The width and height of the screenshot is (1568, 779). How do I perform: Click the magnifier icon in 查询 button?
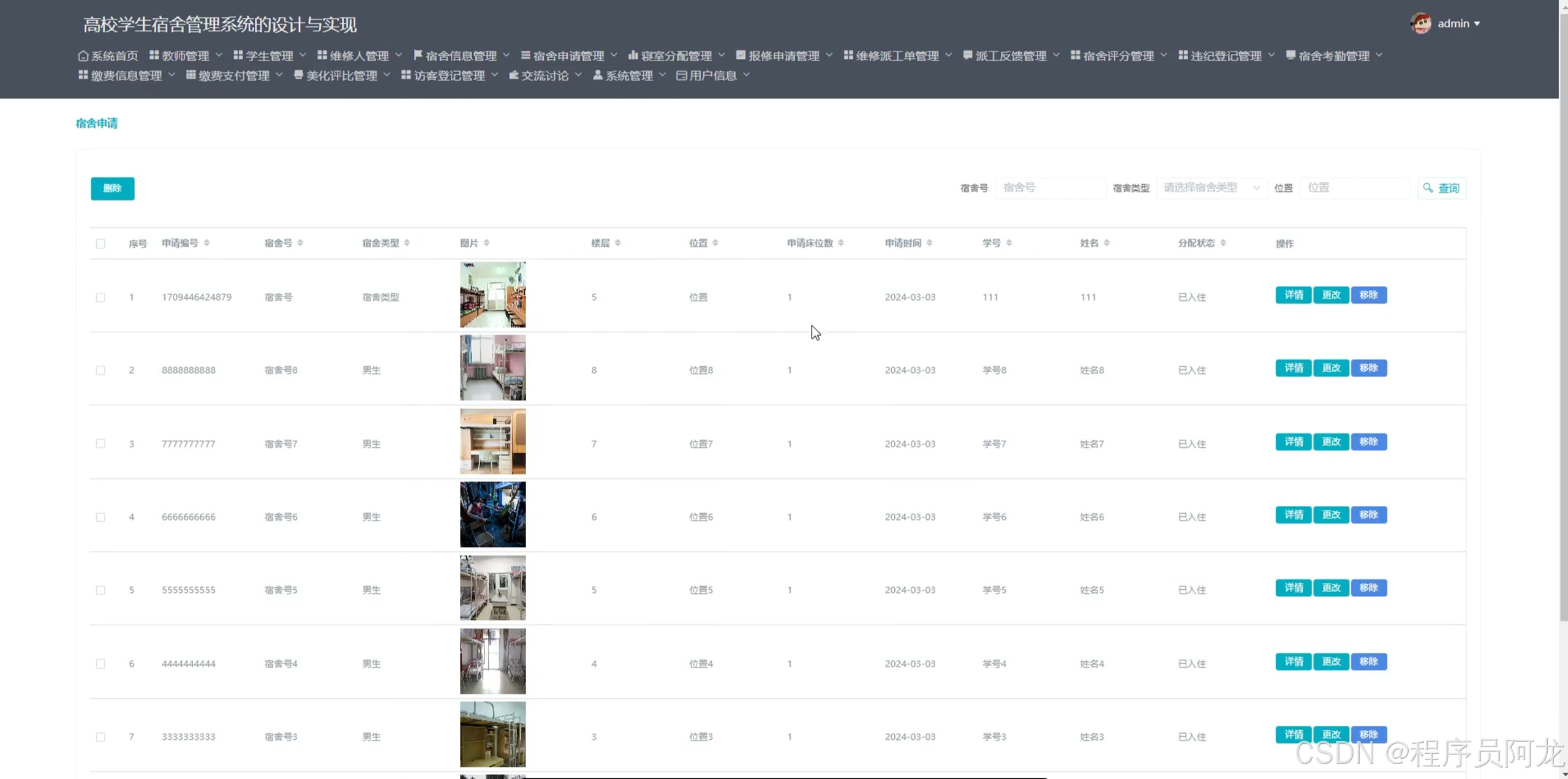point(1428,188)
